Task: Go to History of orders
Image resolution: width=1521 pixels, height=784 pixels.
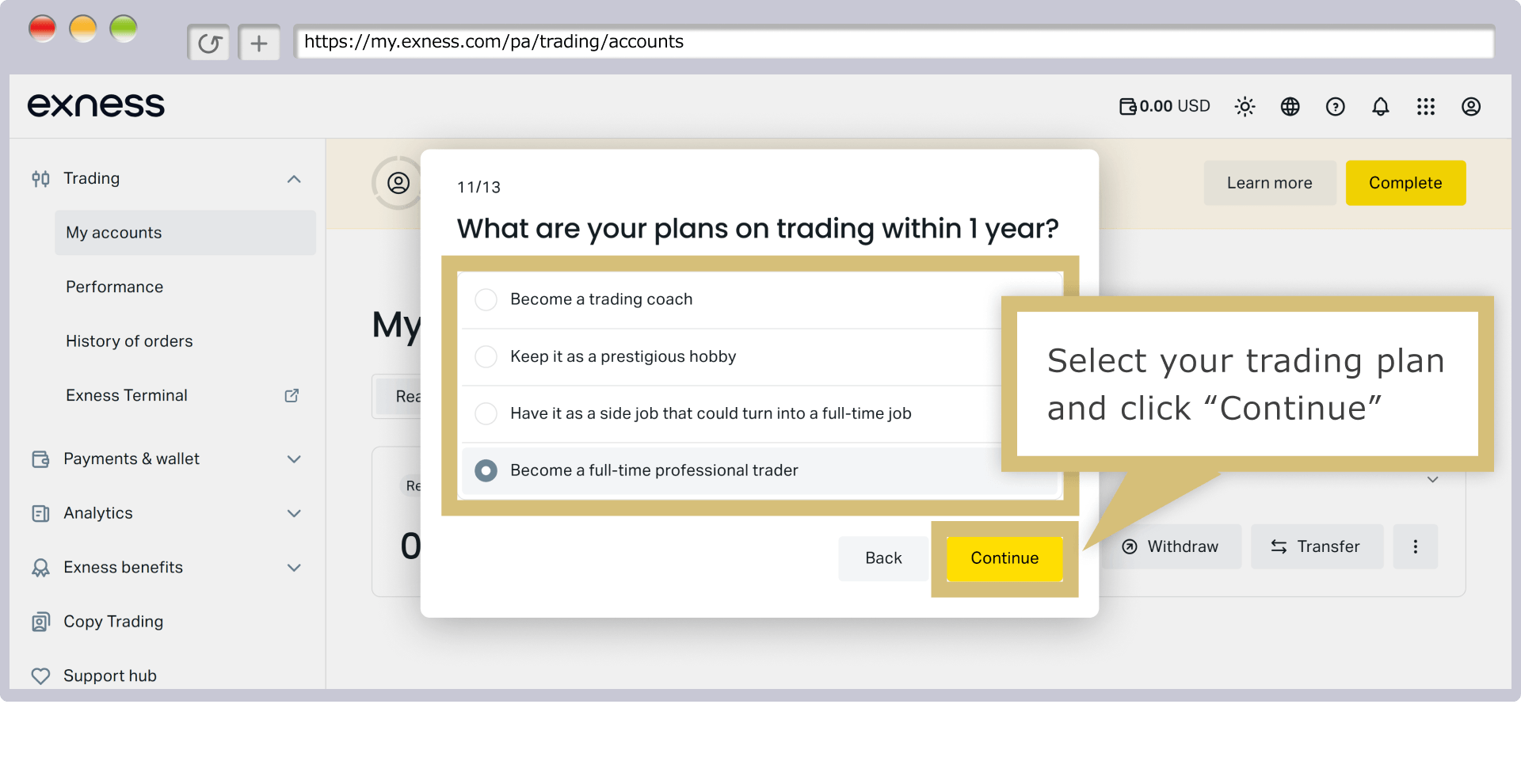Action: pyautogui.click(x=129, y=341)
